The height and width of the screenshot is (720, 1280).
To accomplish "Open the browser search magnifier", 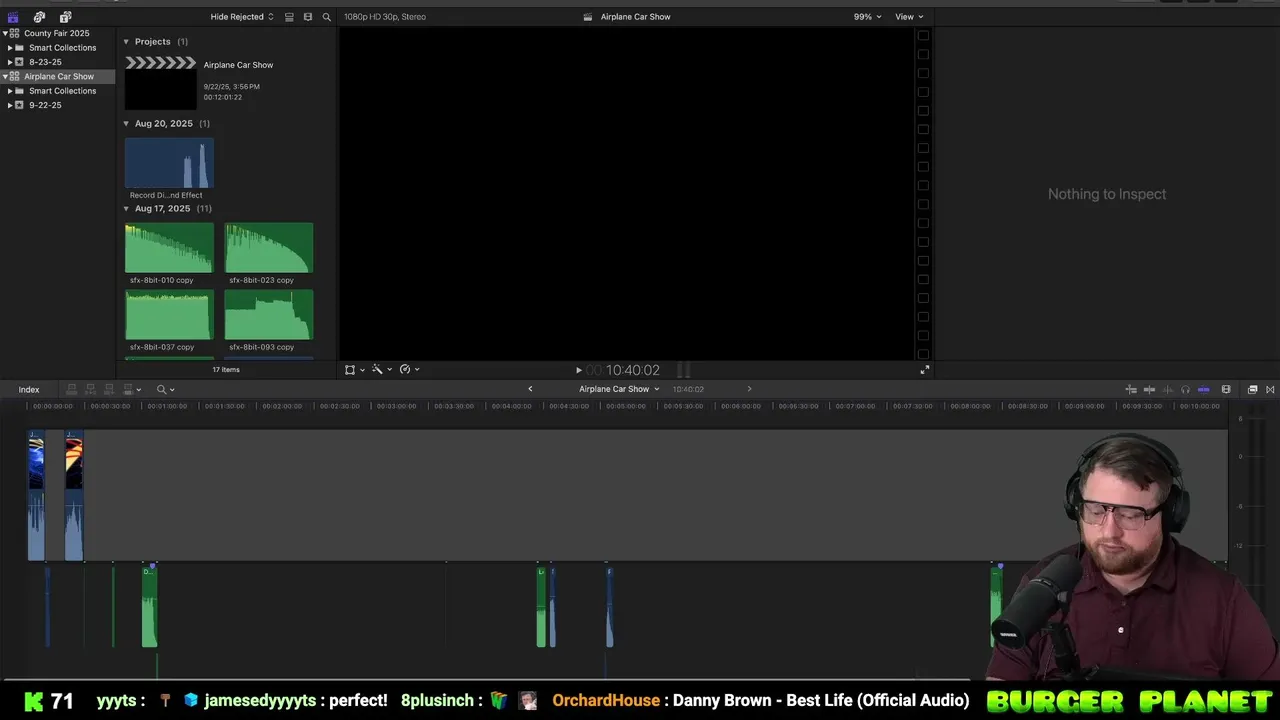I will coord(326,17).
